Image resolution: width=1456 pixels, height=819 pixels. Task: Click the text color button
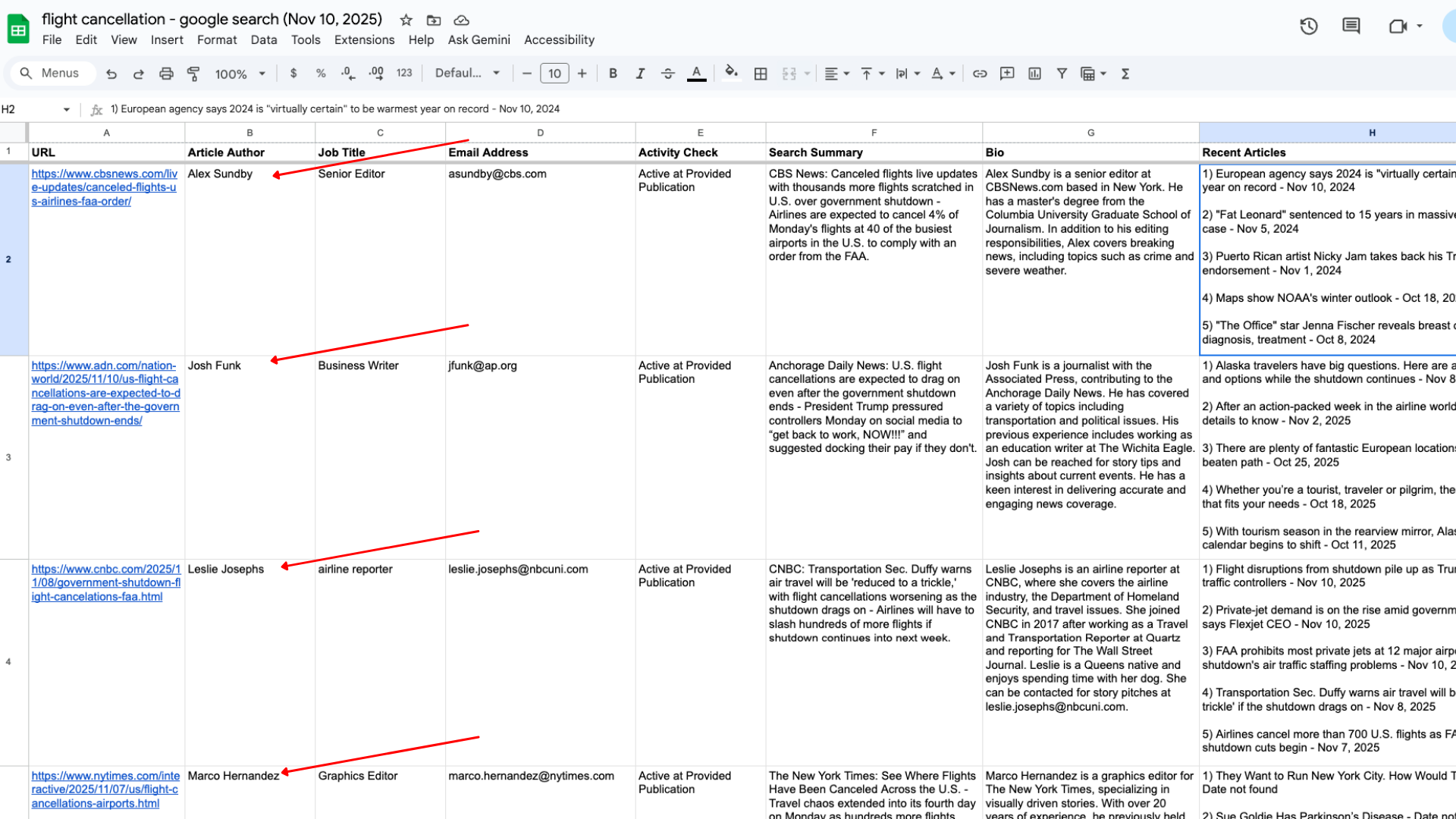pyautogui.click(x=696, y=74)
